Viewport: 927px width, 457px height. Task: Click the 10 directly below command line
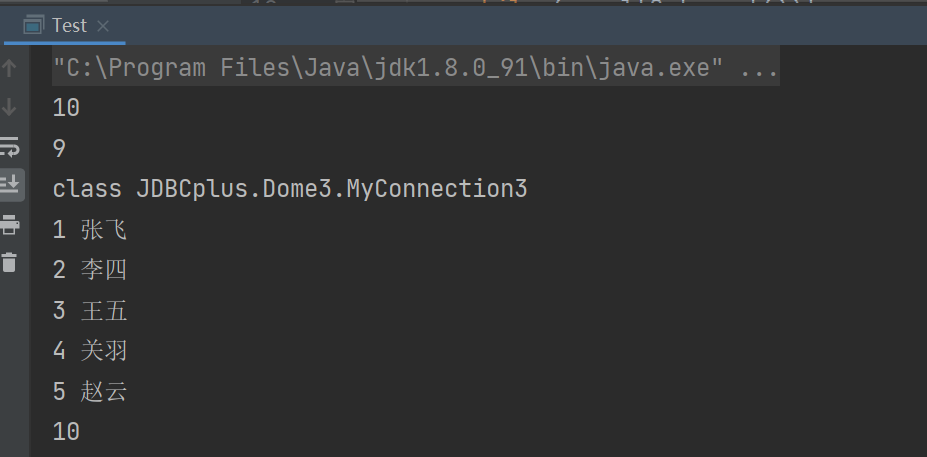tap(66, 108)
